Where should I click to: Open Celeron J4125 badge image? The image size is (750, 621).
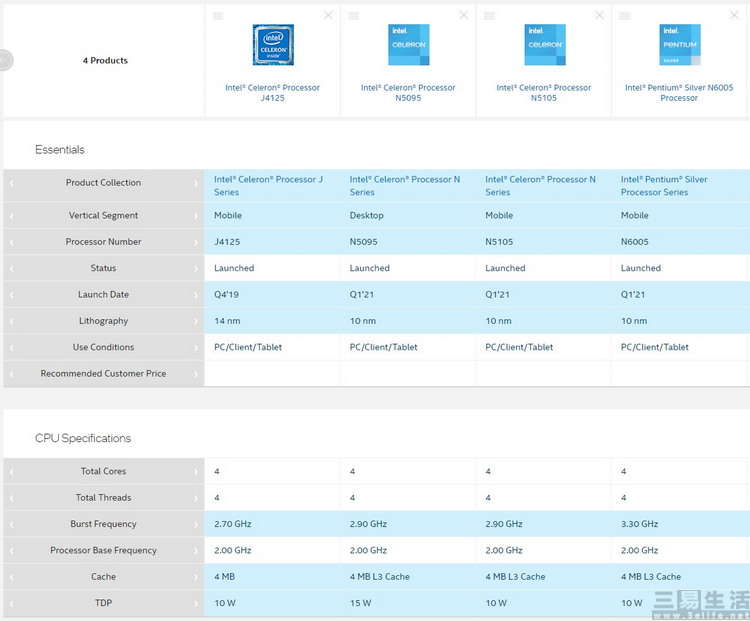click(x=273, y=44)
